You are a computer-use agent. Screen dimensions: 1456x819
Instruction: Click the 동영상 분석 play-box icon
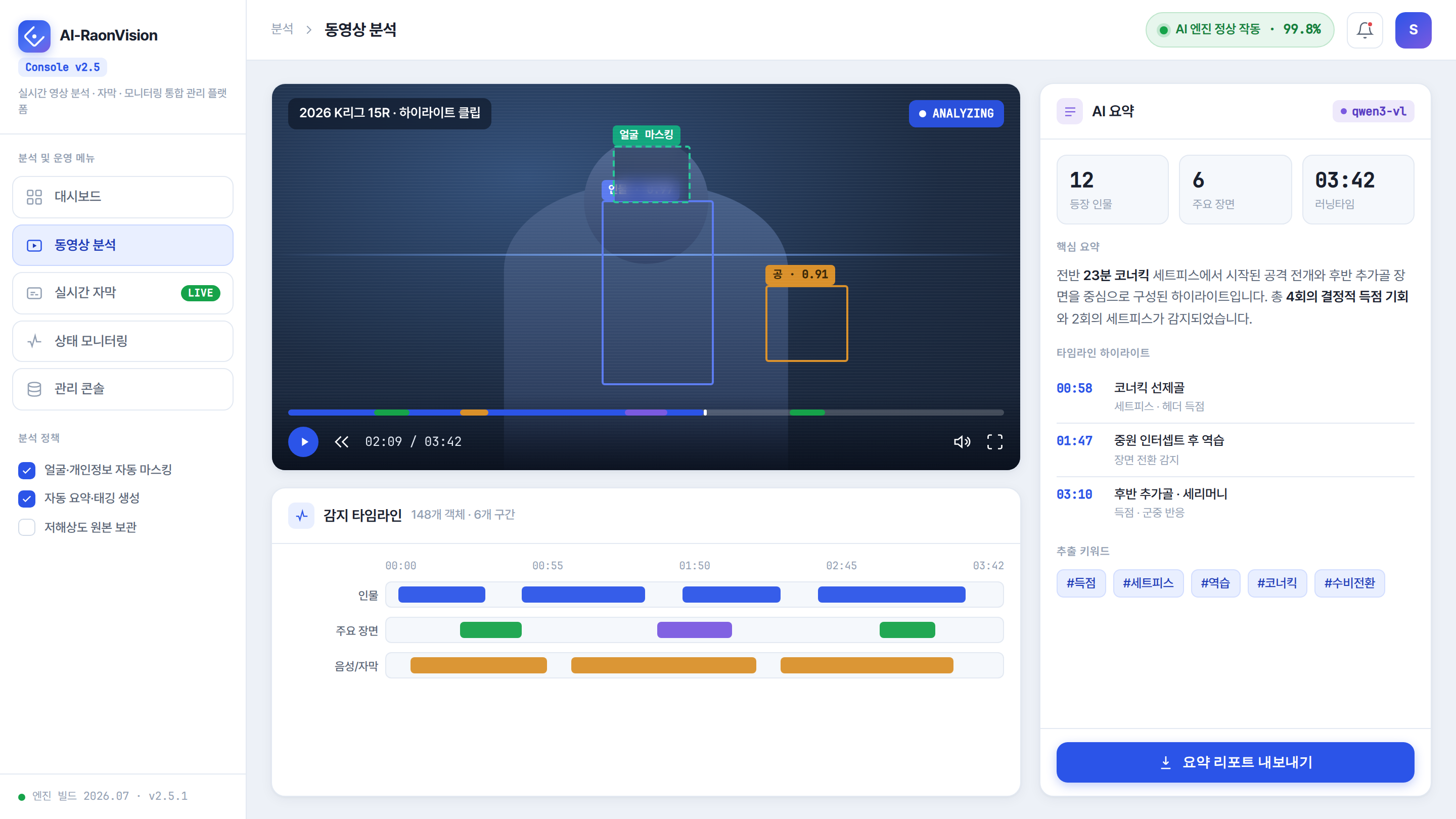point(34,245)
